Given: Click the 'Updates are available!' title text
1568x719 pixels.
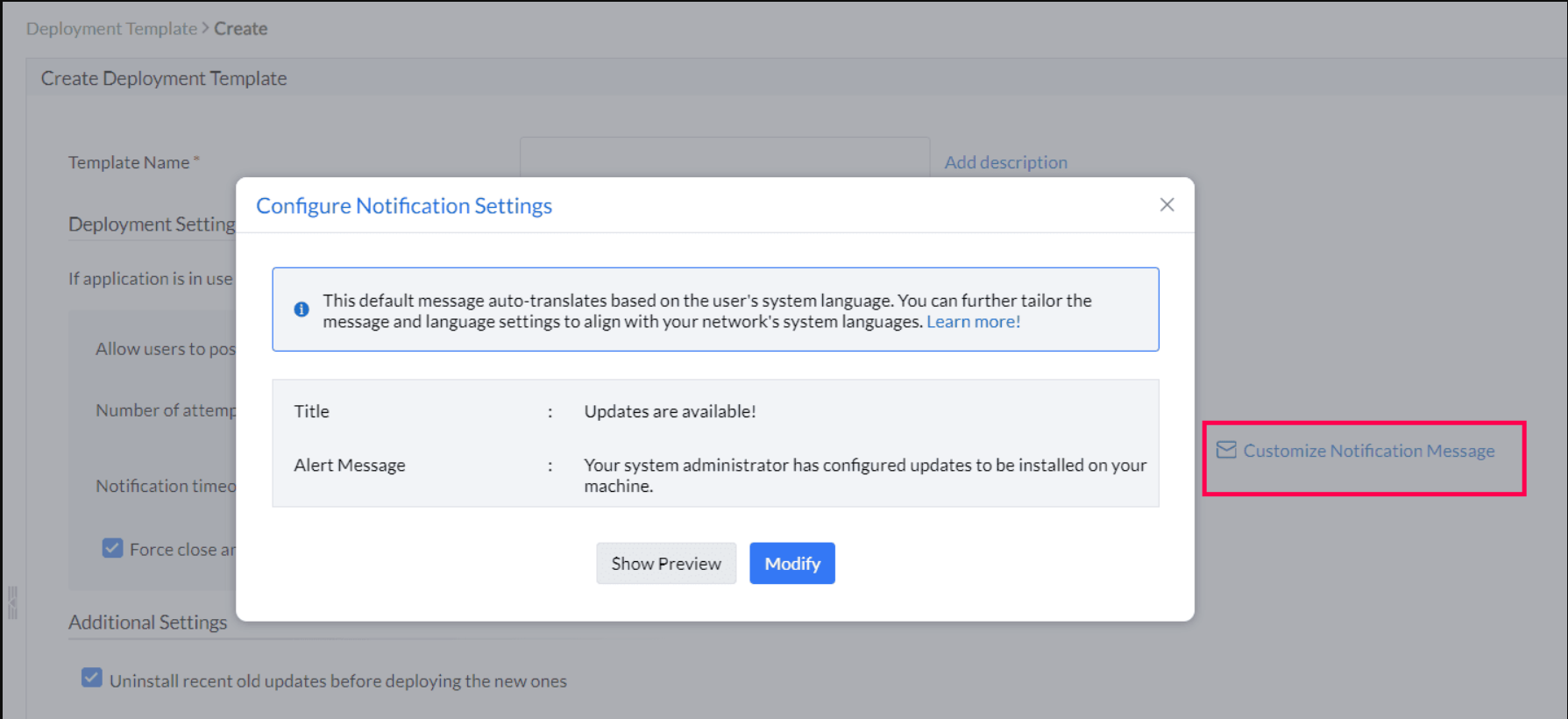Looking at the screenshot, I should pos(670,411).
